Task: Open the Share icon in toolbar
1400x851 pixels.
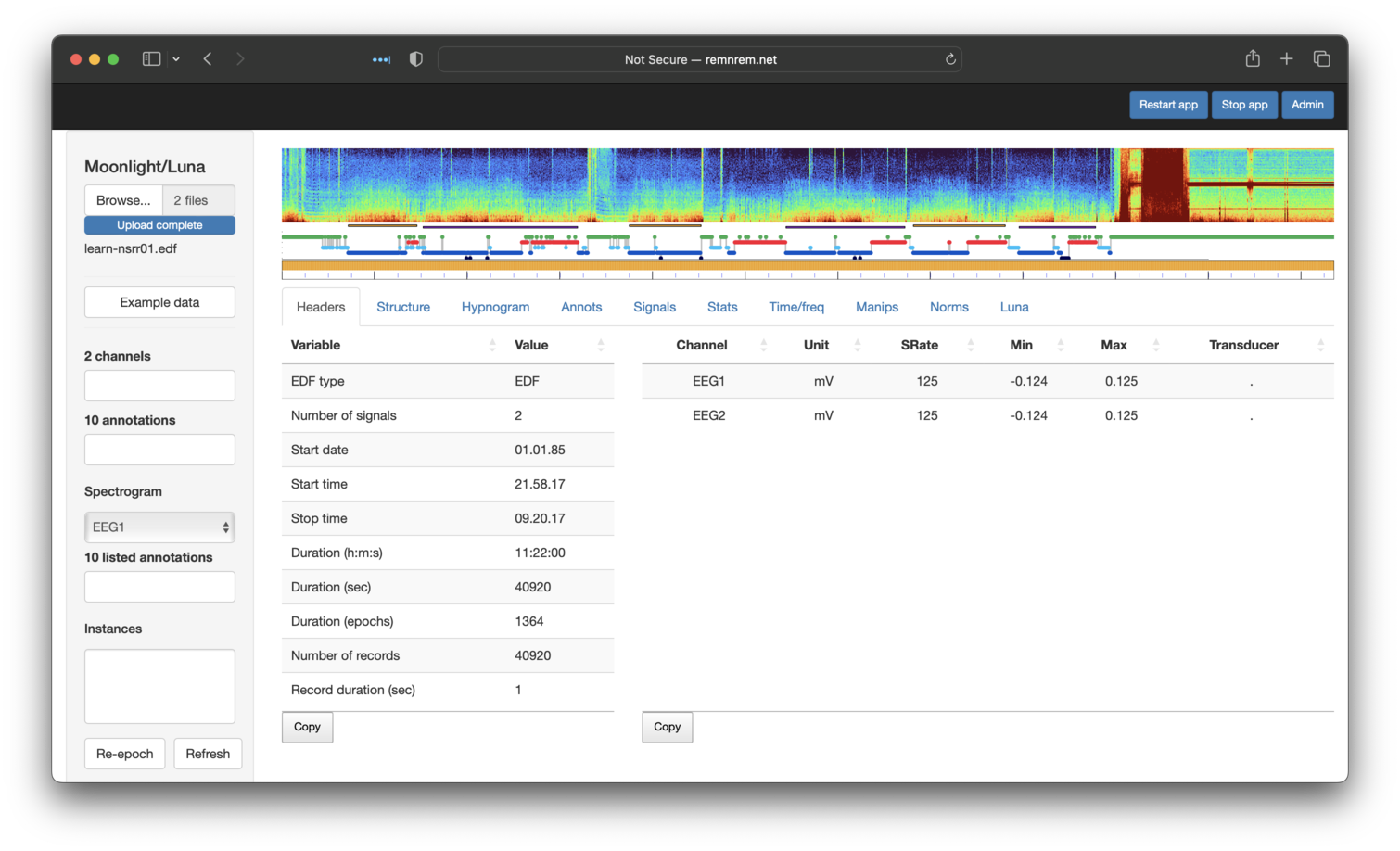Action: [1253, 59]
